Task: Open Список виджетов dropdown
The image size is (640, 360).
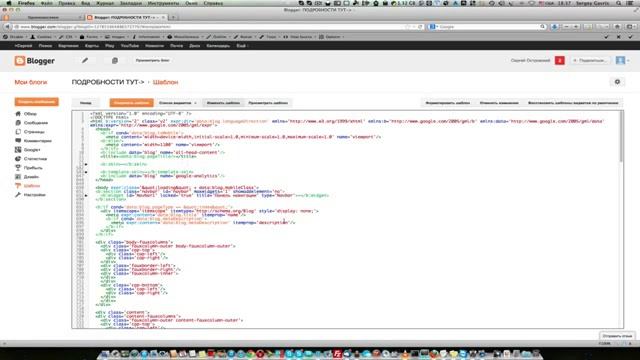Action: (178, 103)
